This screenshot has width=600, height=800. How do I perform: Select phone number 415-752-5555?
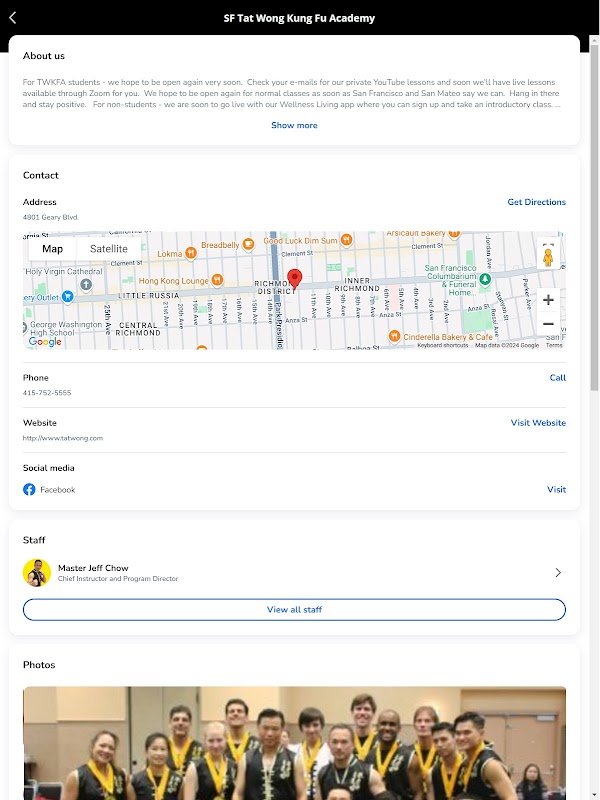(x=47, y=393)
